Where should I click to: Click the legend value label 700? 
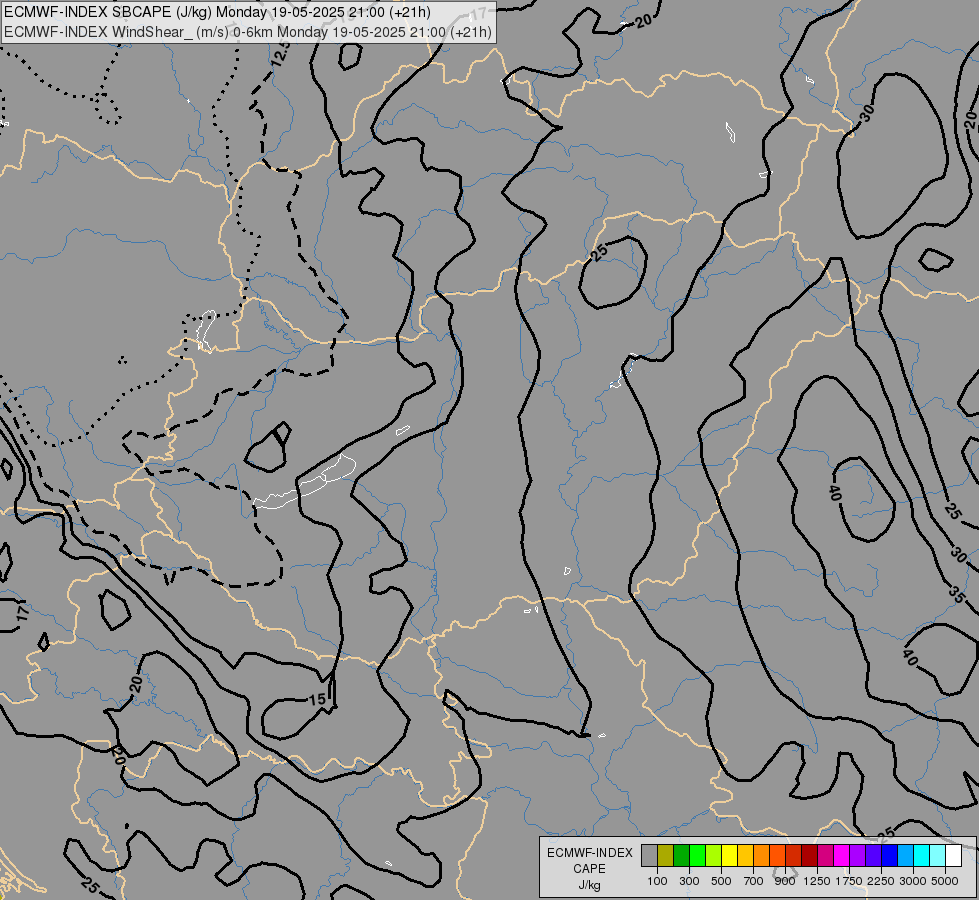(x=754, y=881)
